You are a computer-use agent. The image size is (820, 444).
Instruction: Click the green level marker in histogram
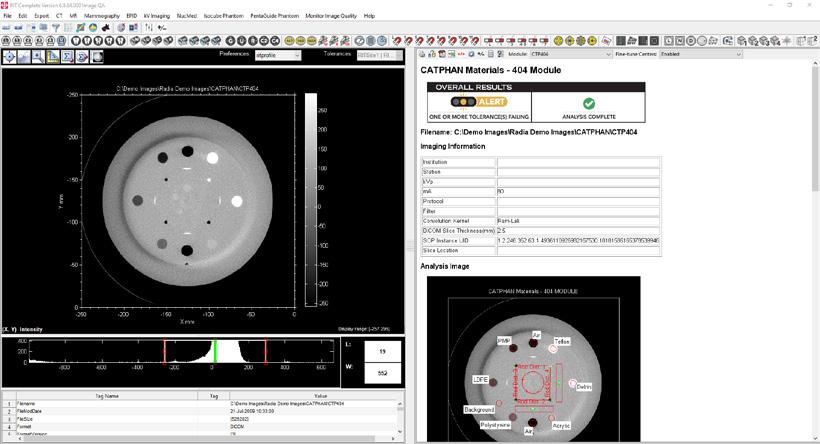click(214, 352)
